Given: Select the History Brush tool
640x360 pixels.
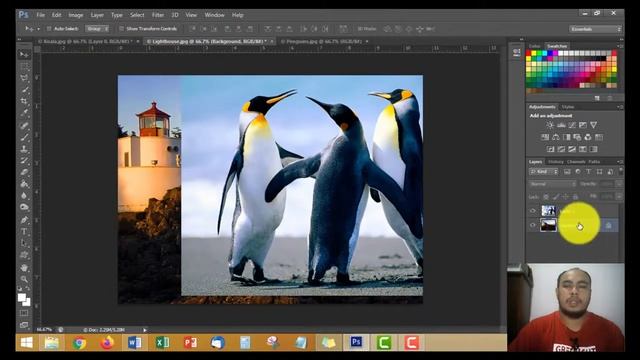Looking at the screenshot, I should click(24, 161).
